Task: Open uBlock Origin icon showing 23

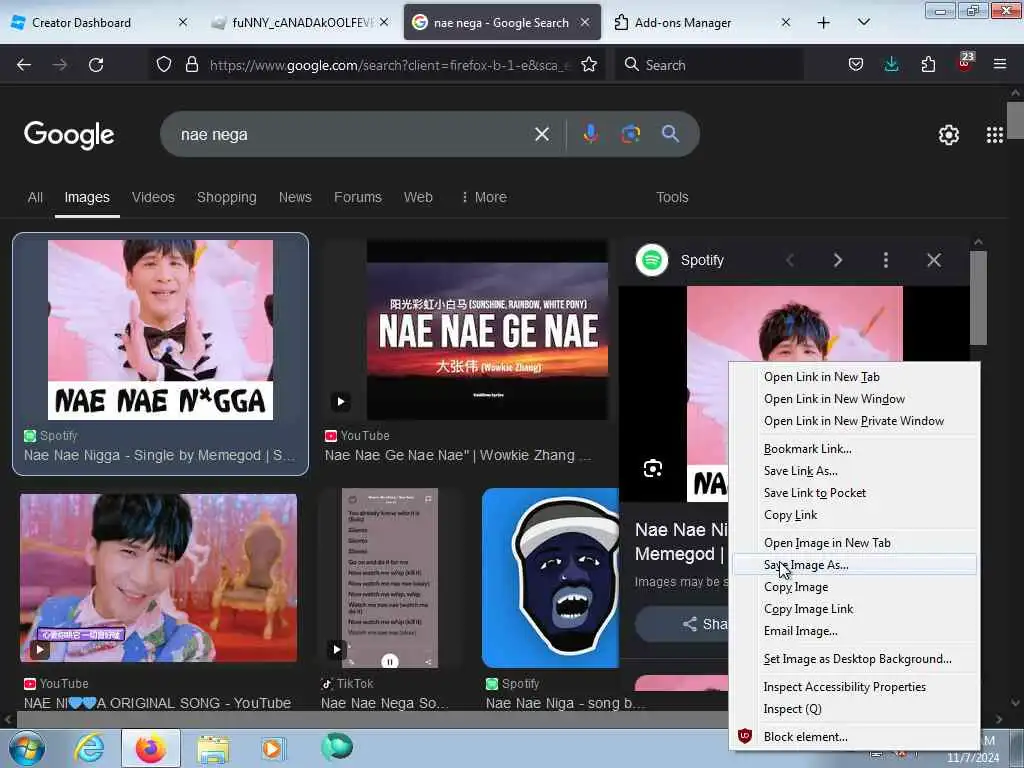Action: pos(965,63)
